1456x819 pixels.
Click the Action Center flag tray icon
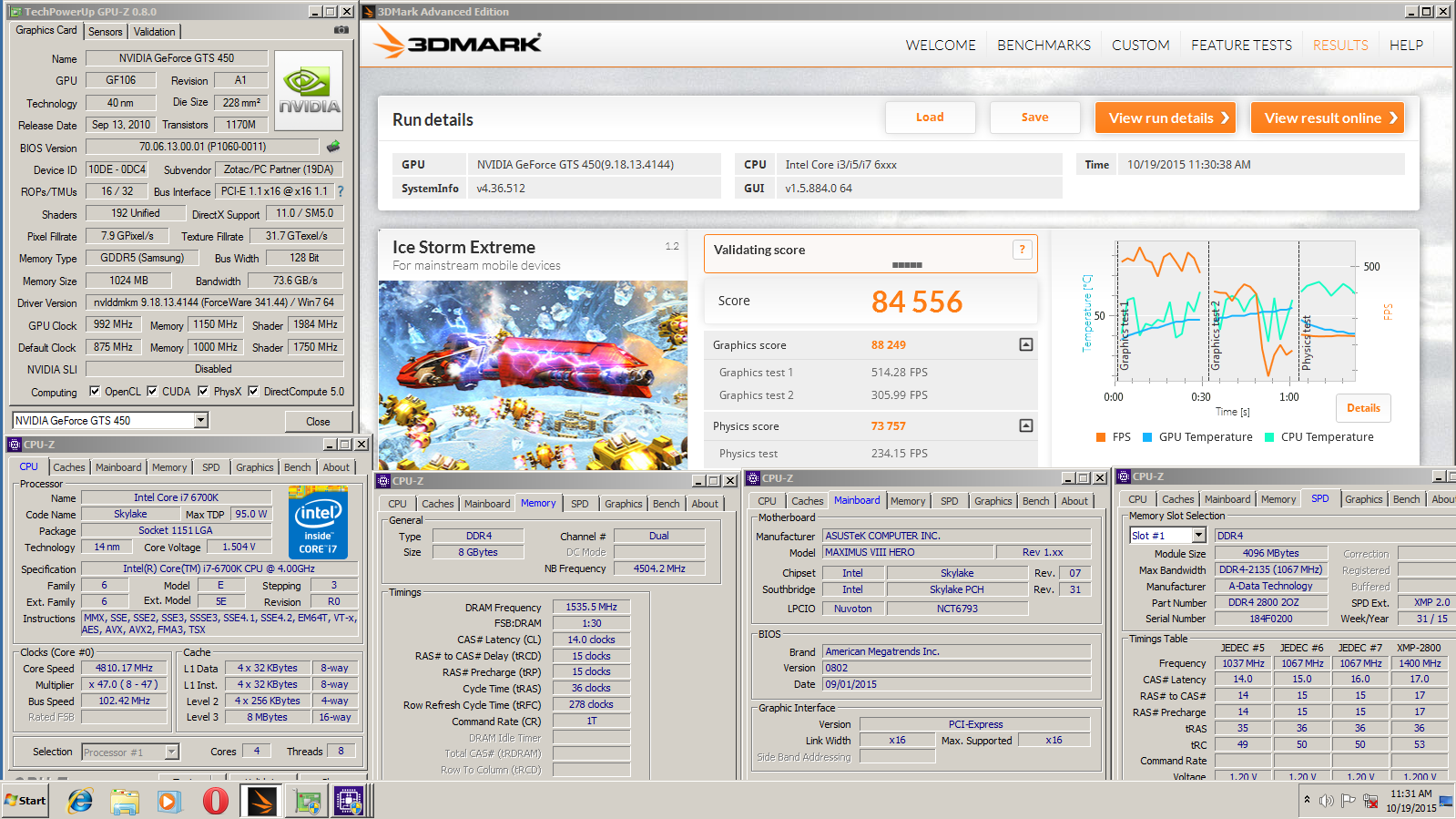[x=1348, y=801]
